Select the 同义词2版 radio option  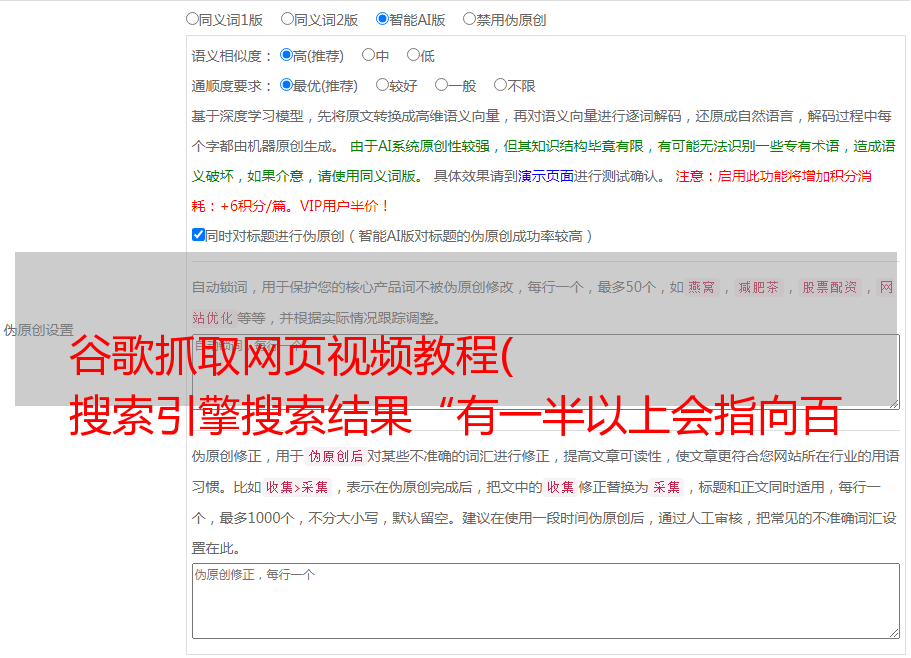tap(288, 18)
